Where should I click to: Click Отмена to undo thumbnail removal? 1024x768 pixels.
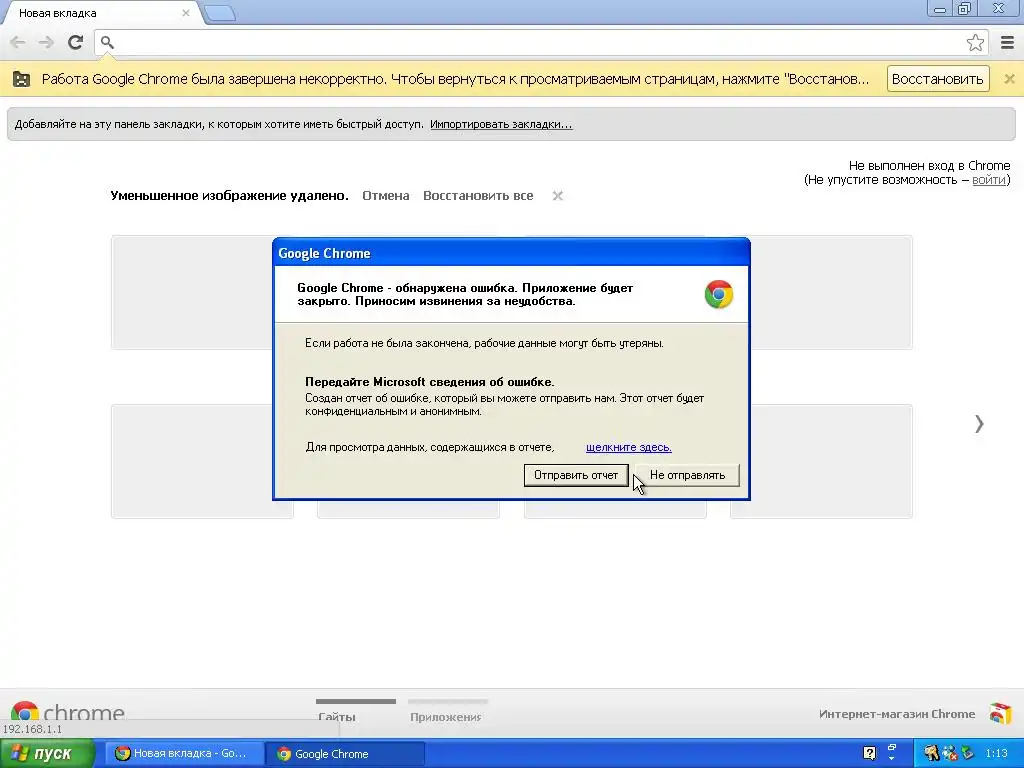[x=386, y=195]
